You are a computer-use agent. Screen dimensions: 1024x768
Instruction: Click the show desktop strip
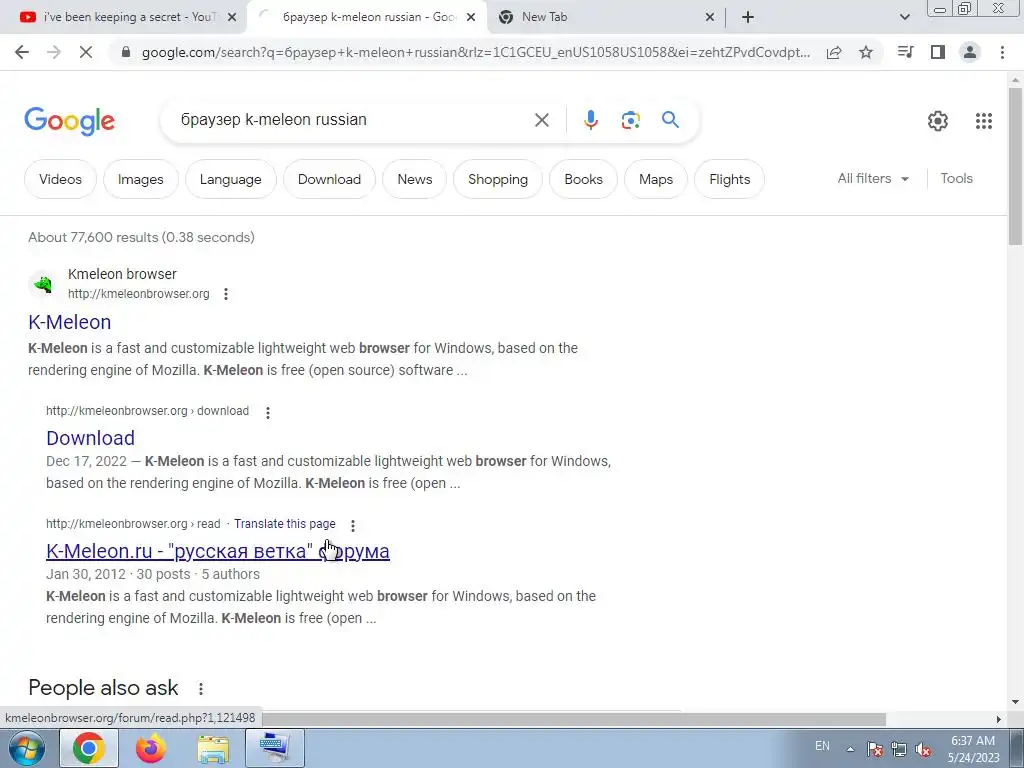(1017, 748)
